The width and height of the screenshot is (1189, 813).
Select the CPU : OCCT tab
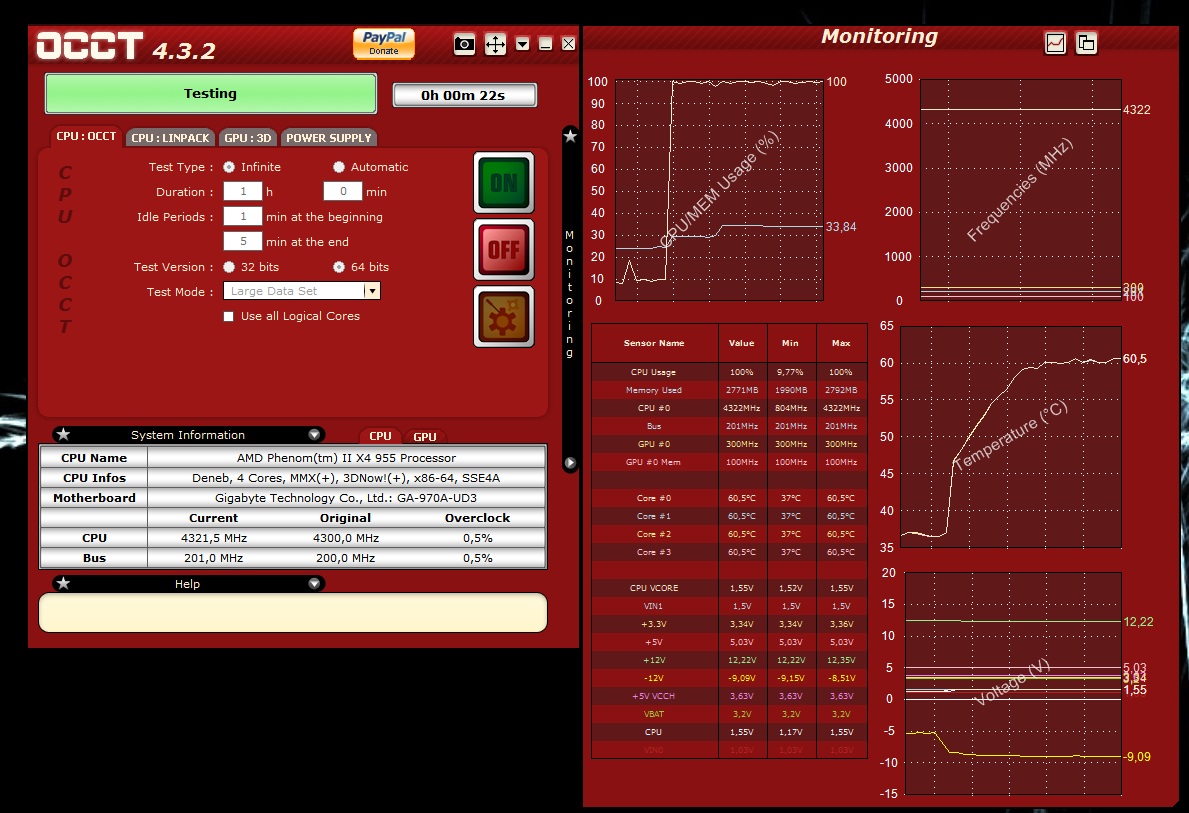coord(86,137)
